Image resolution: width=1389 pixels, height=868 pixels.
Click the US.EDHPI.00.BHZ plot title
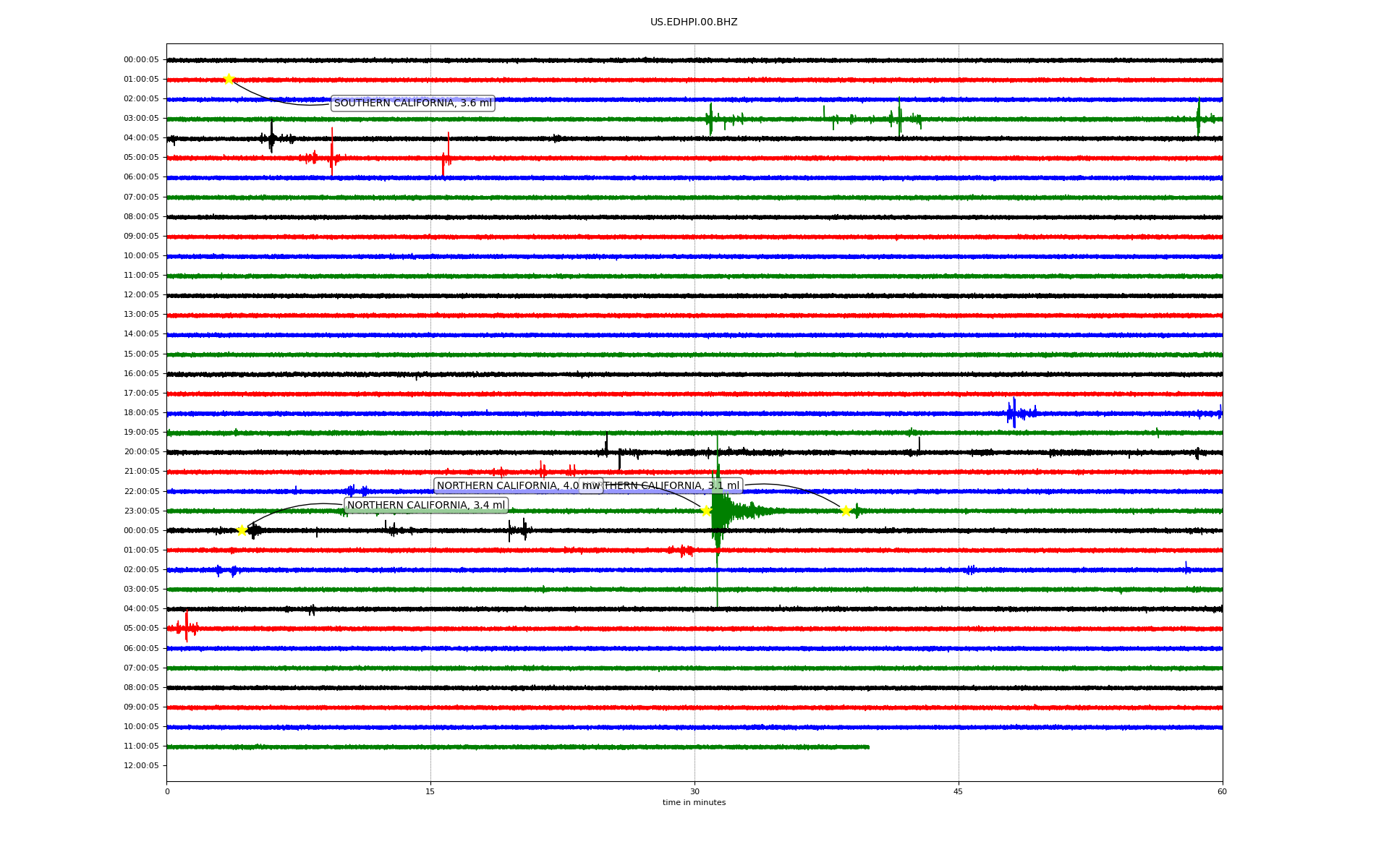[693, 22]
